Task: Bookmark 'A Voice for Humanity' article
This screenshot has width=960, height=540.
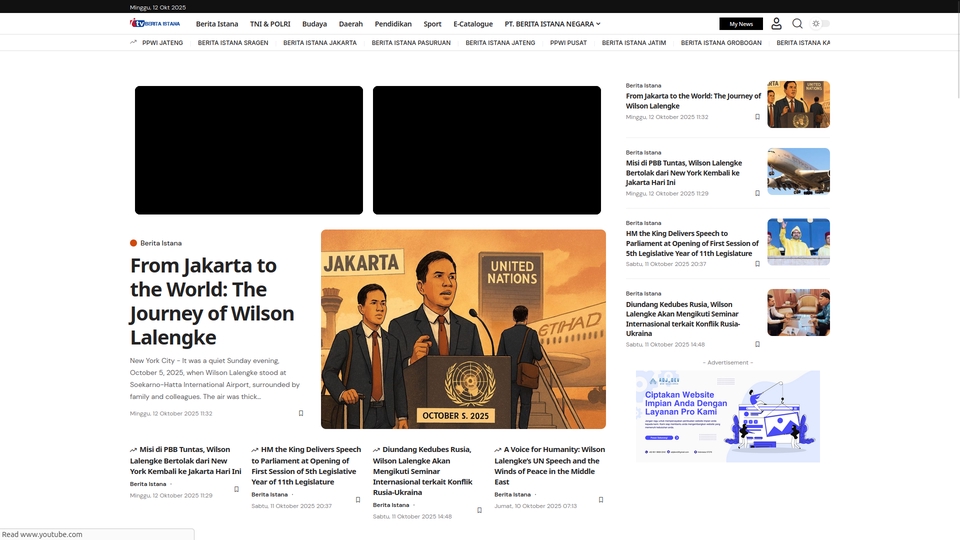Action: (601, 500)
